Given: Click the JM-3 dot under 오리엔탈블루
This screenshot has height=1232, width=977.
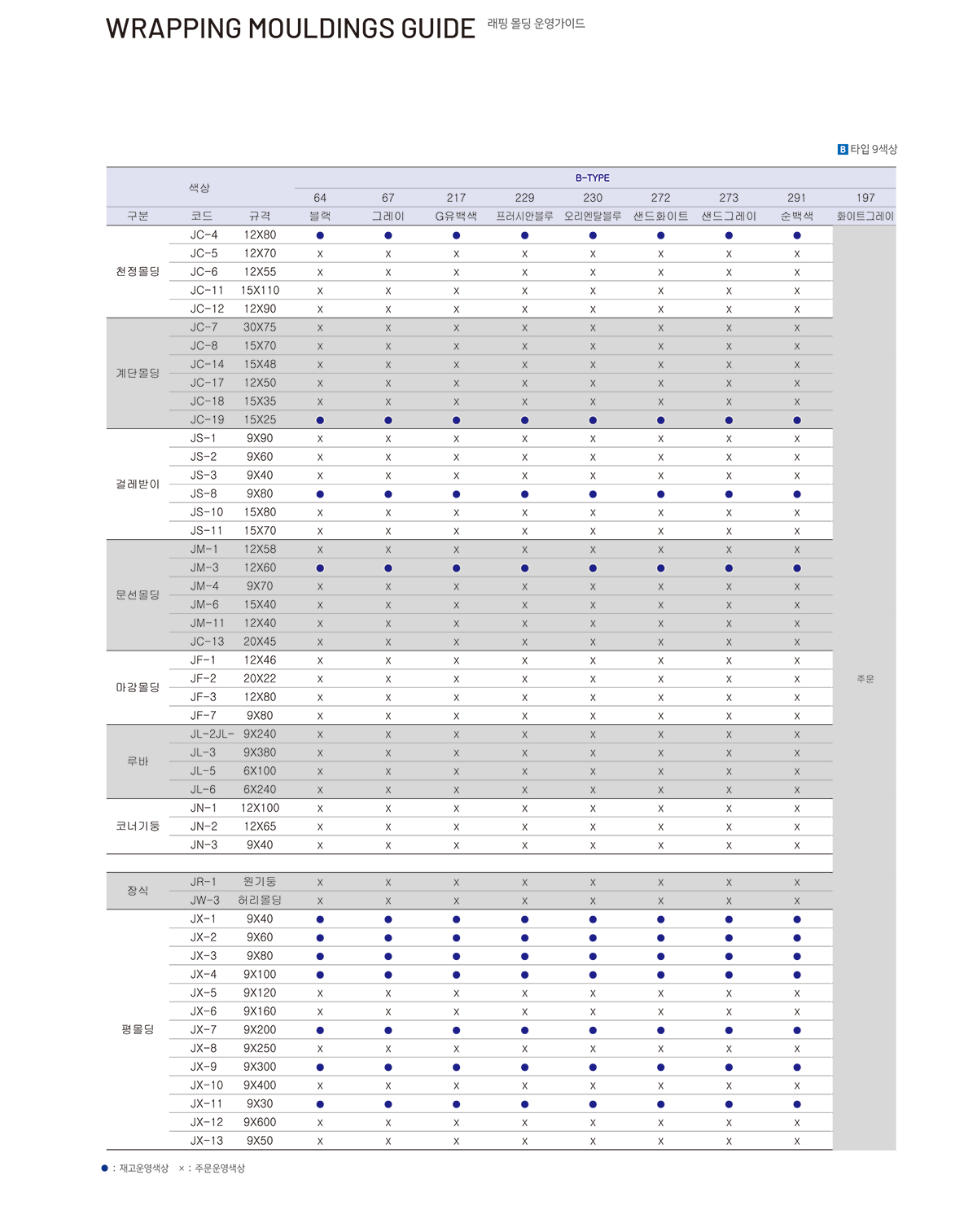Looking at the screenshot, I should click(x=593, y=568).
